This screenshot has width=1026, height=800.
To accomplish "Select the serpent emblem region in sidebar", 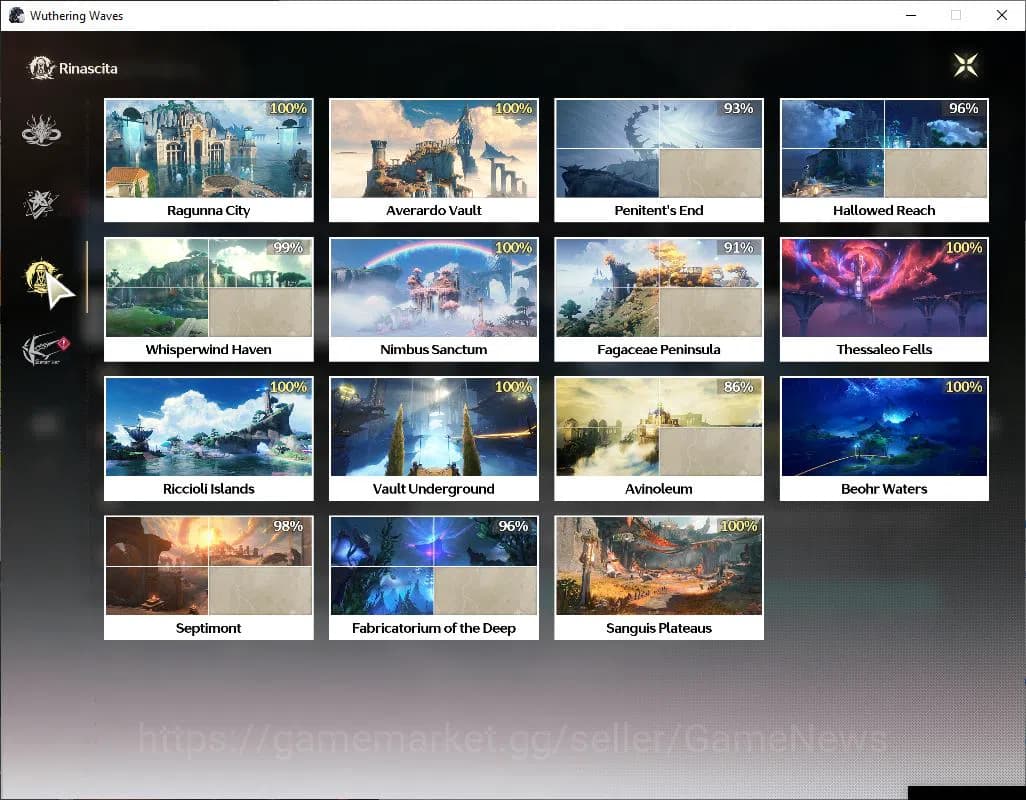I will click(42, 131).
